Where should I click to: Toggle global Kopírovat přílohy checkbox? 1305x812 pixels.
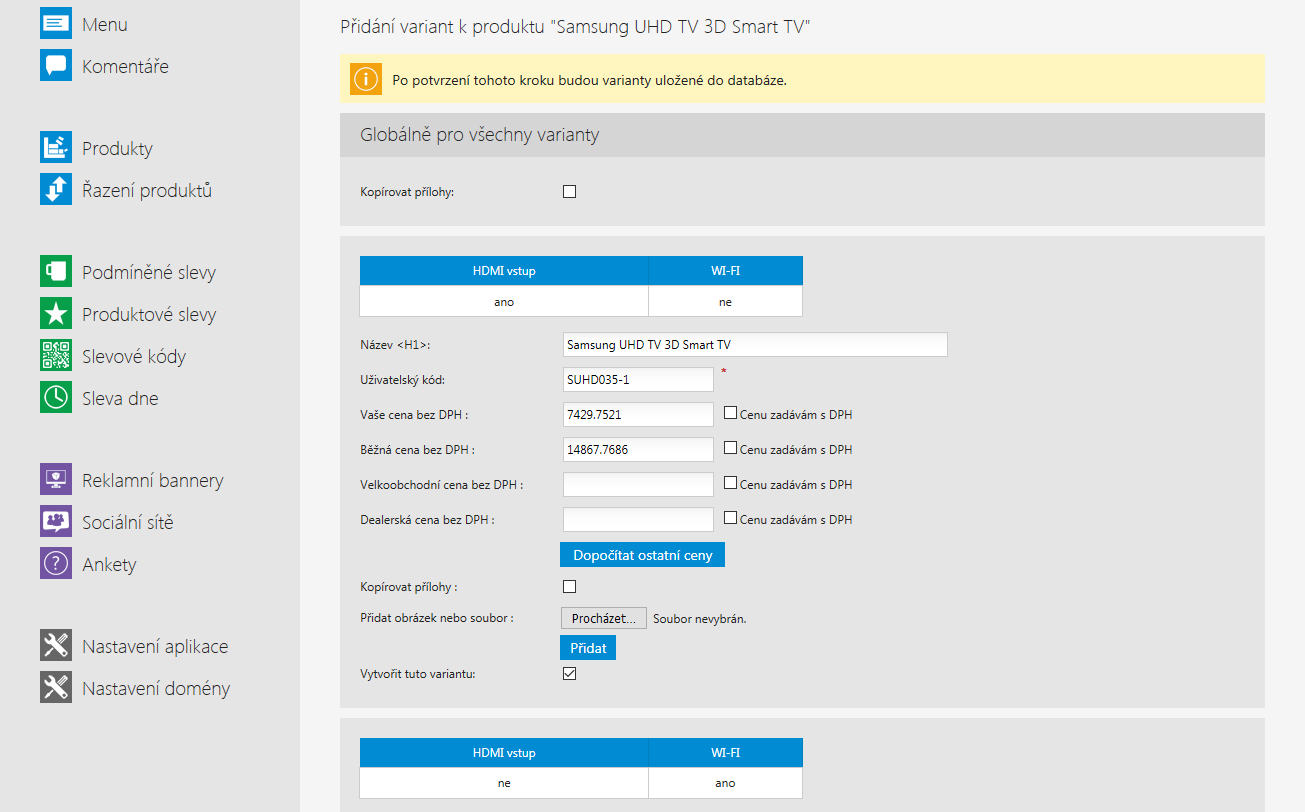(570, 191)
